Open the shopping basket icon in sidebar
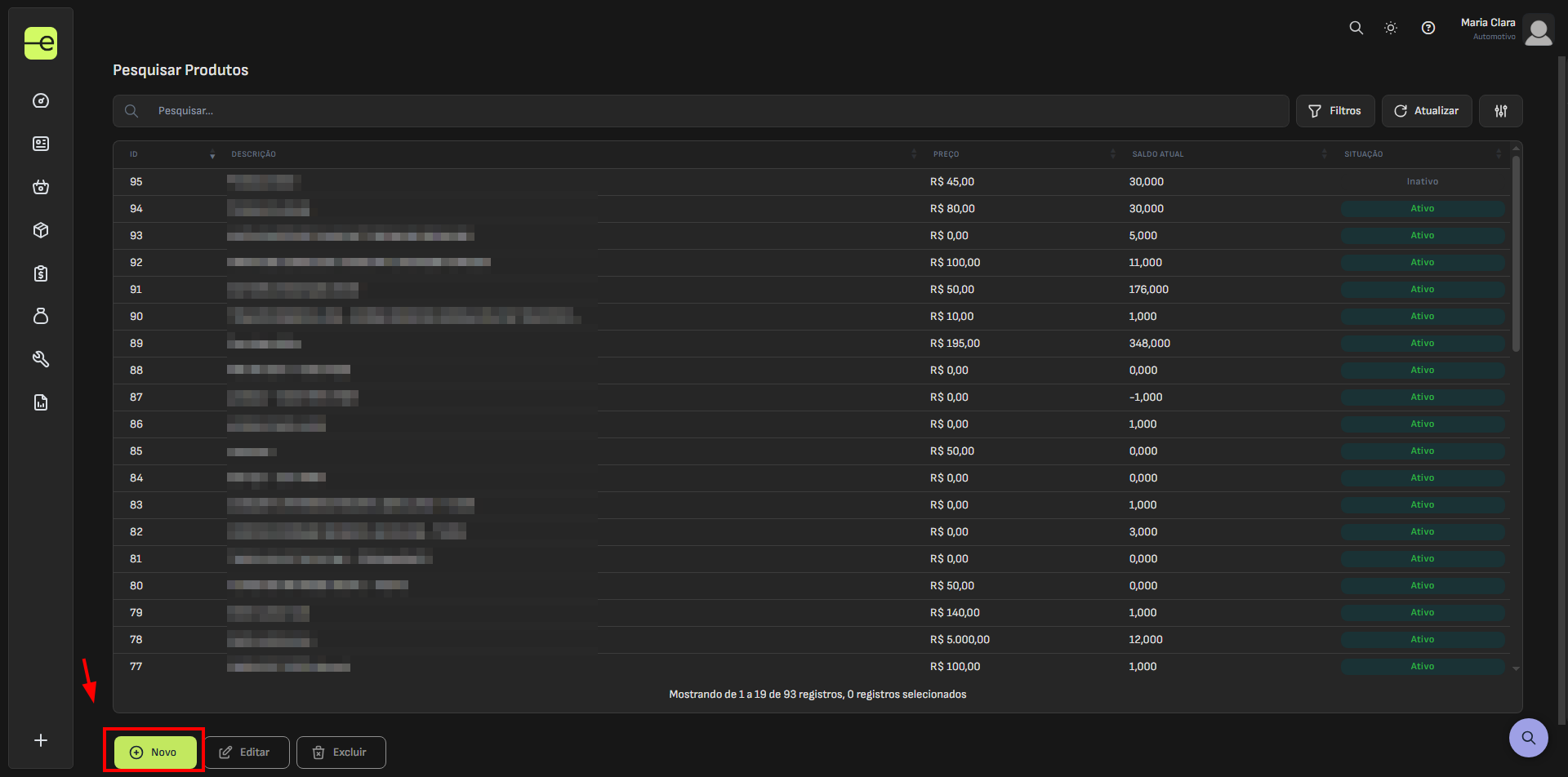Viewport: 1568px width, 777px height. point(41,187)
